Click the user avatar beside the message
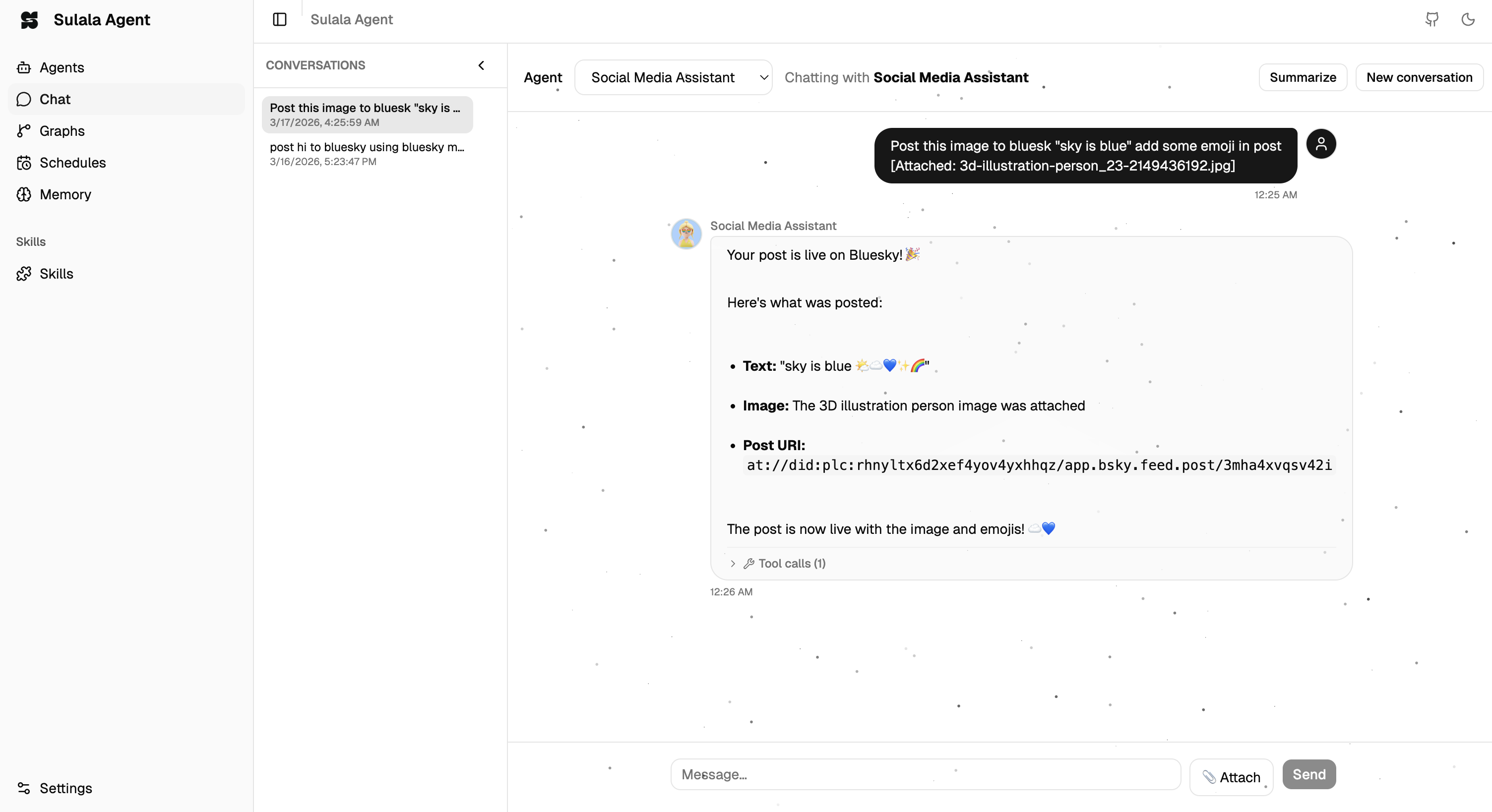The image size is (1492, 812). [x=1321, y=144]
